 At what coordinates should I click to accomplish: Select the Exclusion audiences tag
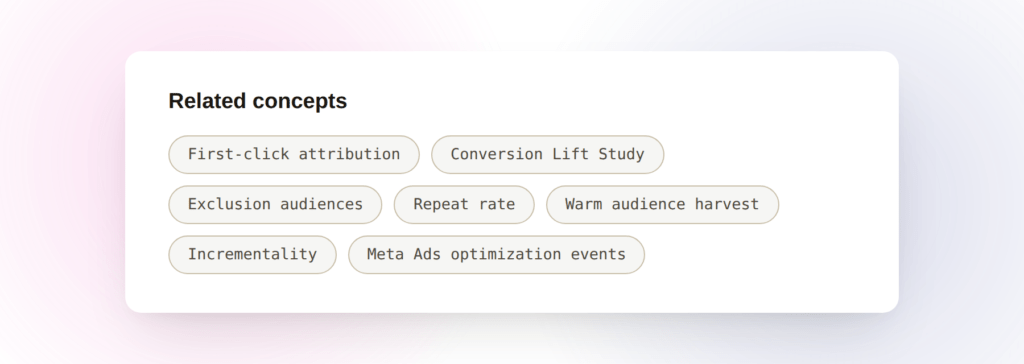pyautogui.click(x=275, y=205)
